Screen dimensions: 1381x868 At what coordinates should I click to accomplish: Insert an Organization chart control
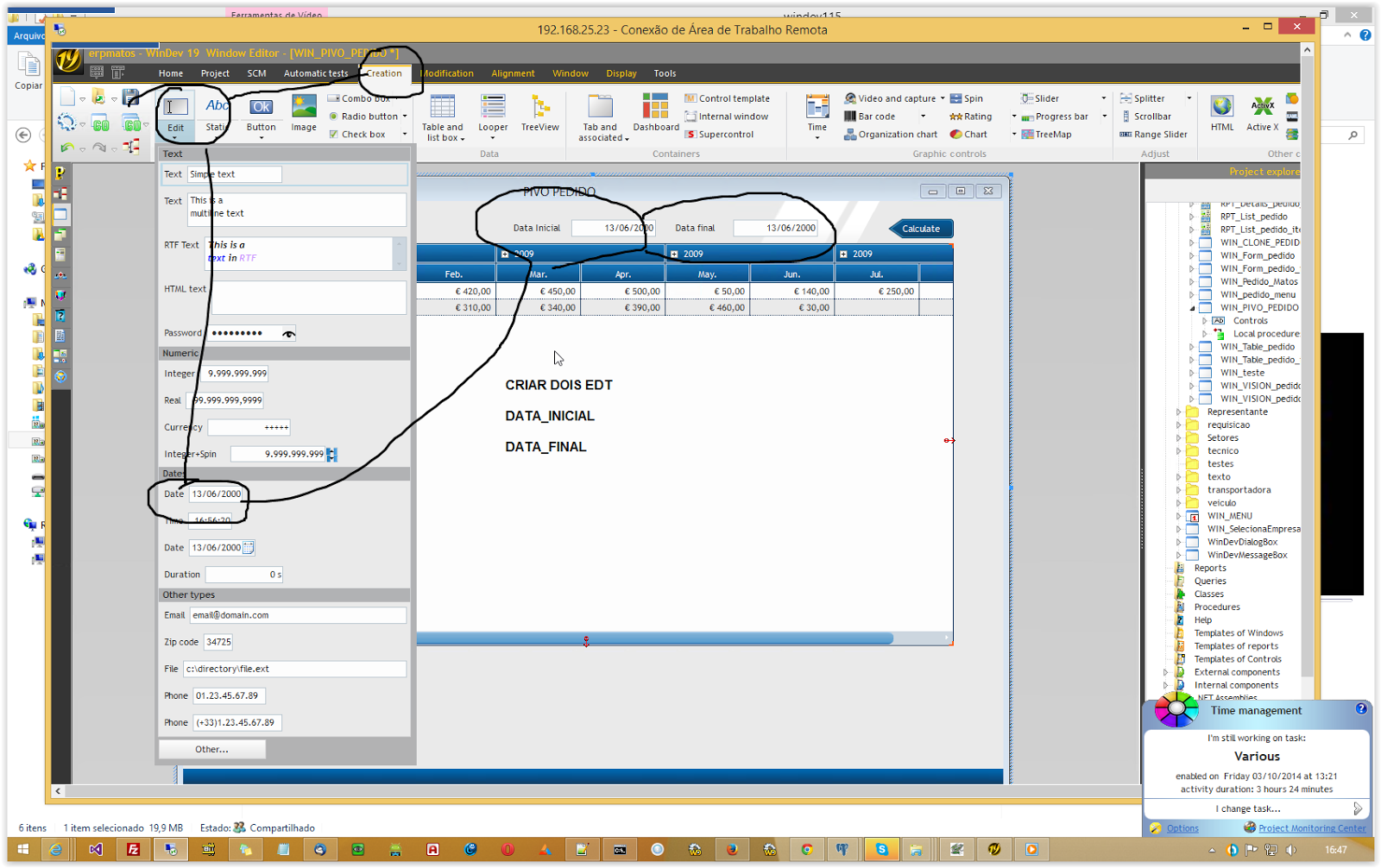point(891,135)
